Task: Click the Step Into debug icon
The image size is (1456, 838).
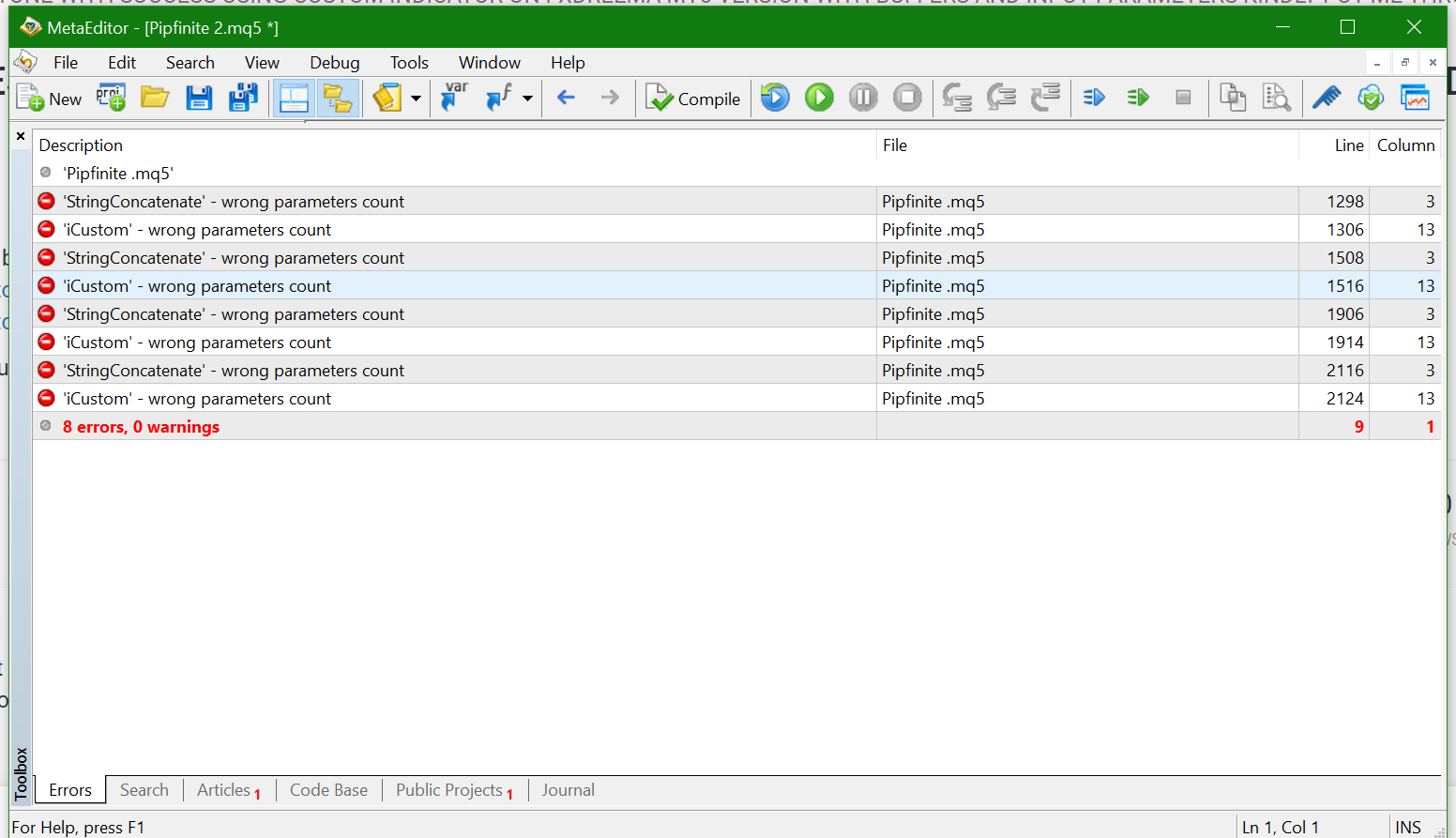Action: (x=957, y=98)
